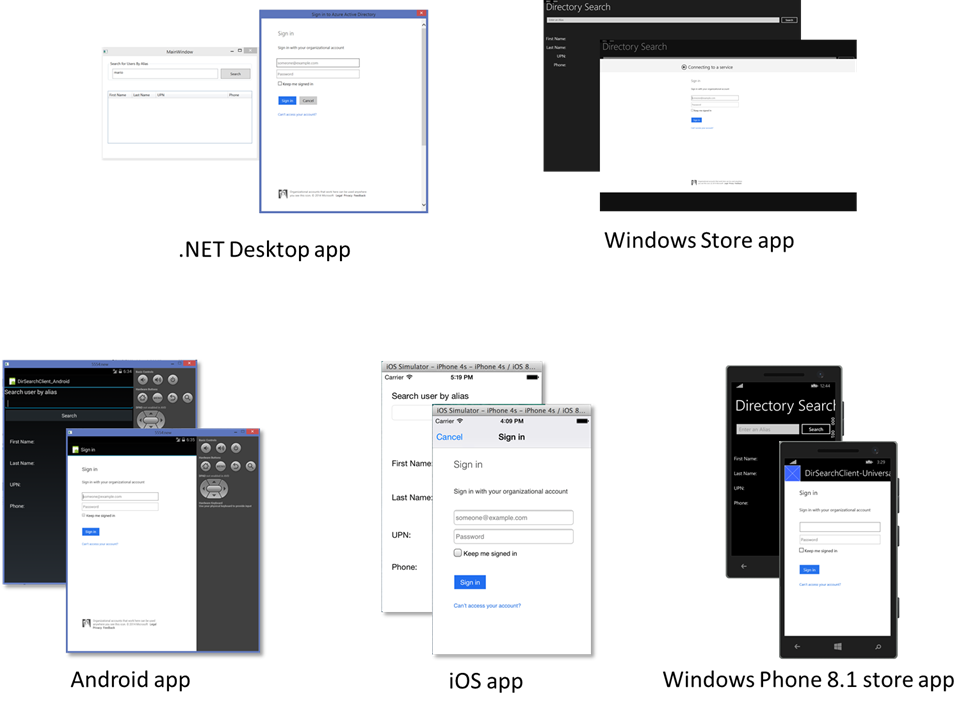Check Keep me signed in on Android

84,515
